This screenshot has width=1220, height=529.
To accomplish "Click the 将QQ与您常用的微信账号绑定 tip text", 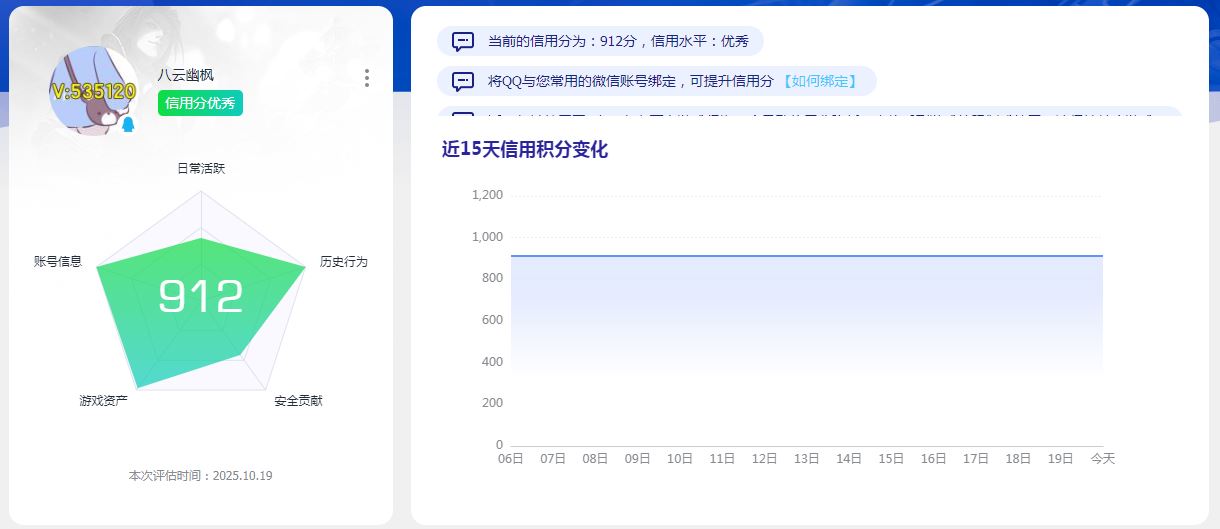I will [630, 81].
